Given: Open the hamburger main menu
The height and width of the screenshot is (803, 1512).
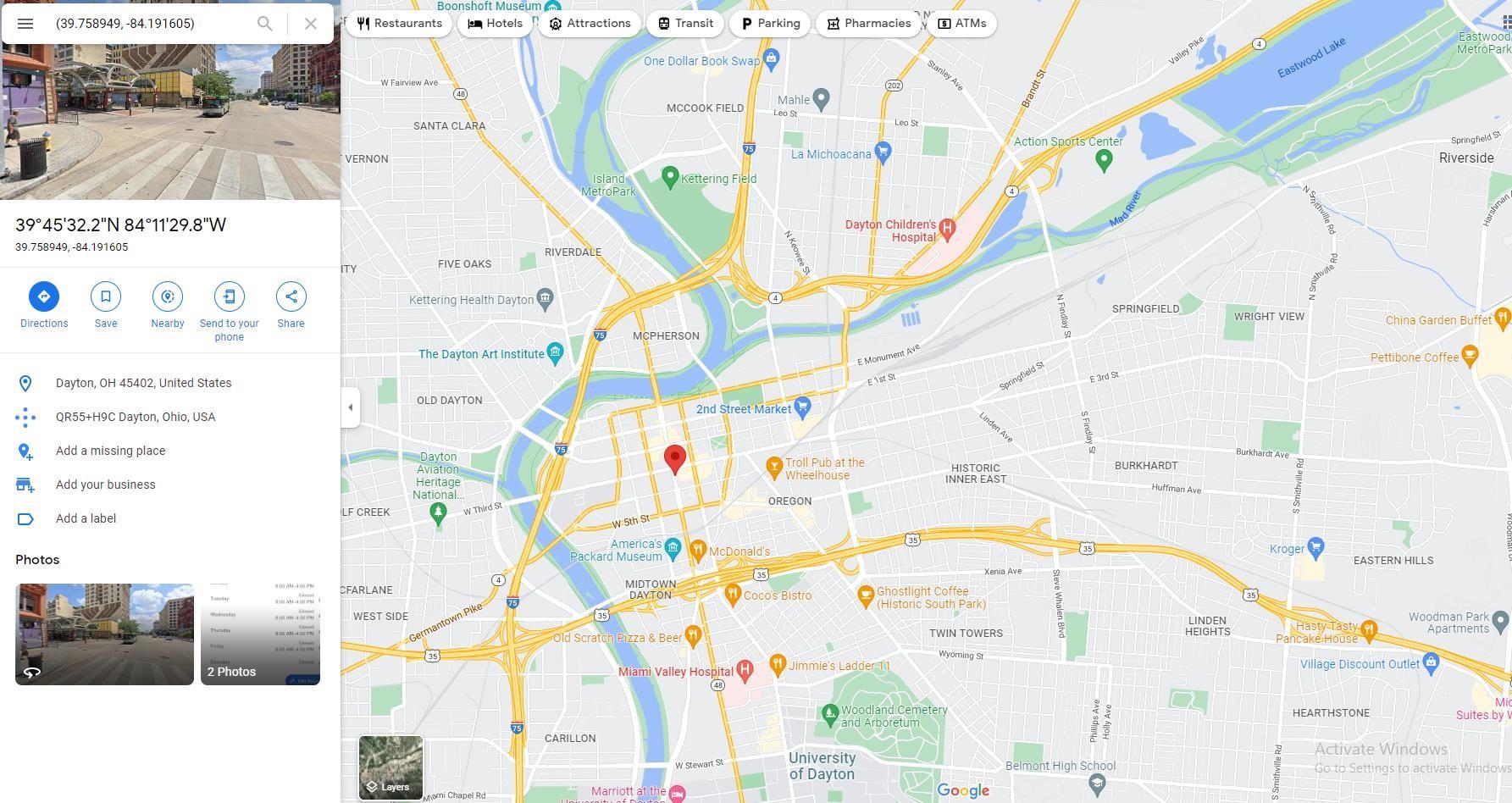Looking at the screenshot, I should tap(25, 24).
